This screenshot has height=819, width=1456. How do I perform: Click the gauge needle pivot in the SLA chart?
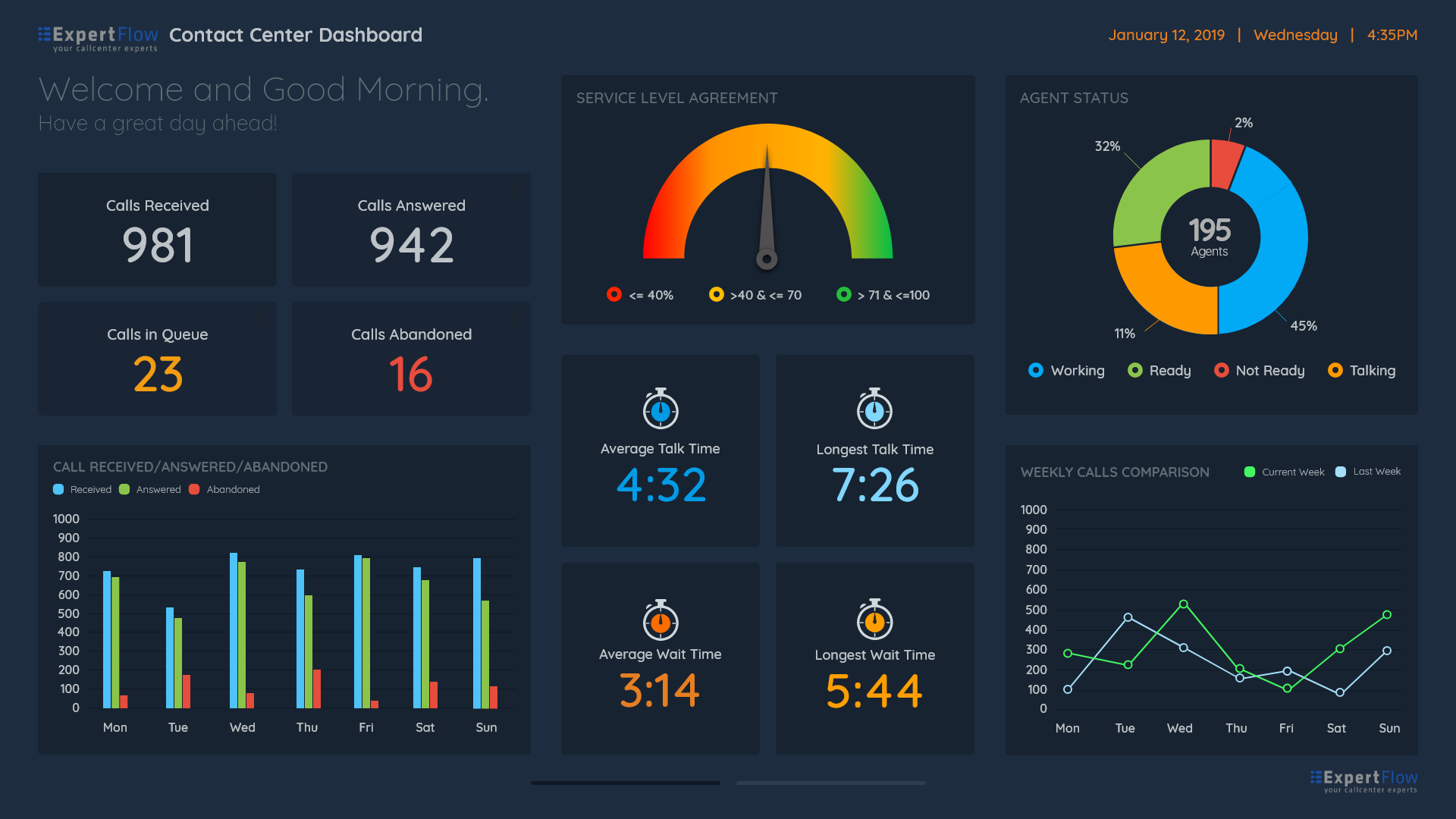[767, 259]
